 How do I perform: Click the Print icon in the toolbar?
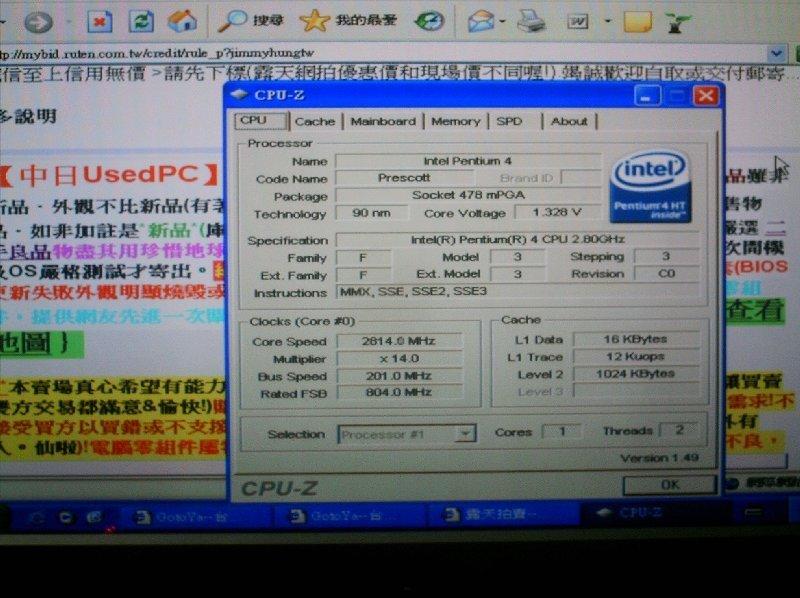tap(532, 20)
